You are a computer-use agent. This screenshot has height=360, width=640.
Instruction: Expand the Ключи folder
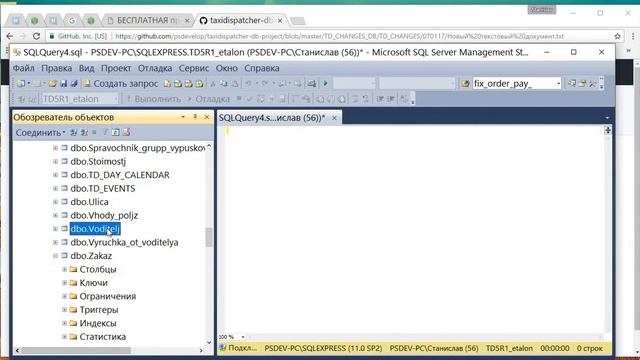pos(64,283)
